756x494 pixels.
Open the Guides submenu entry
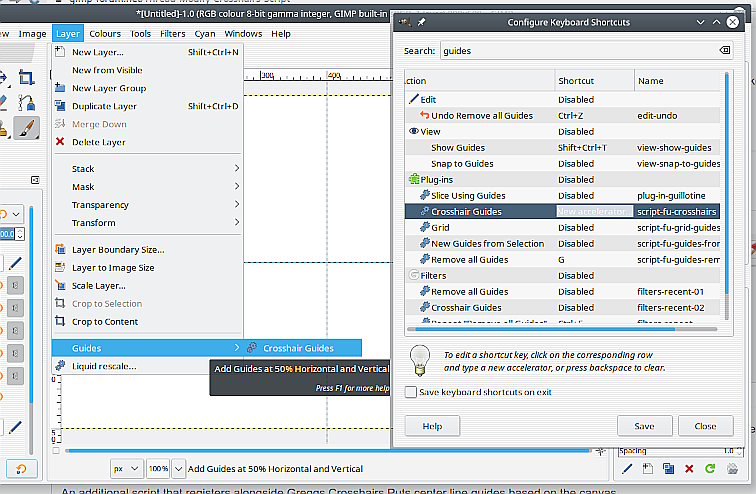pos(147,348)
